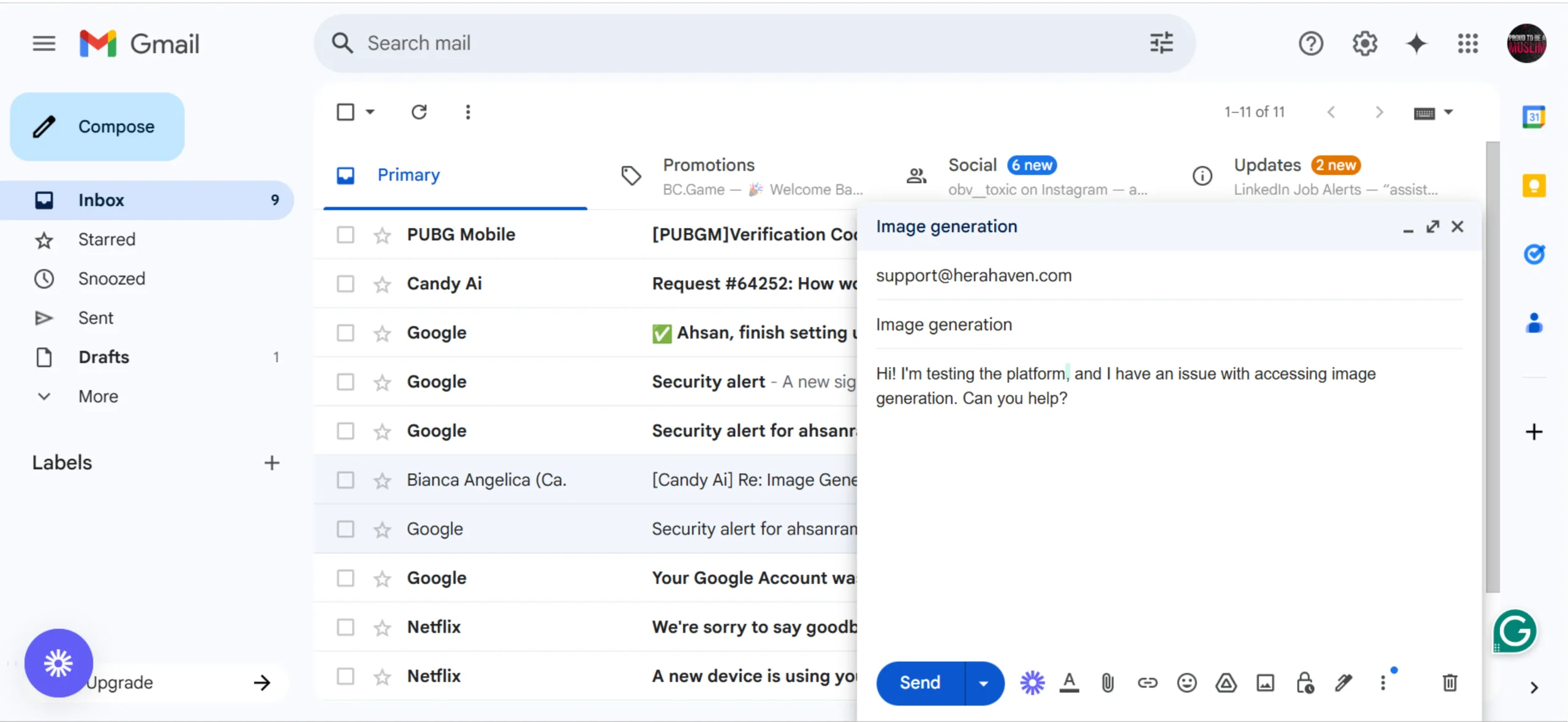Open Contacts side panel
The height and width of the screenshot is (722, 1568).
1534,322
